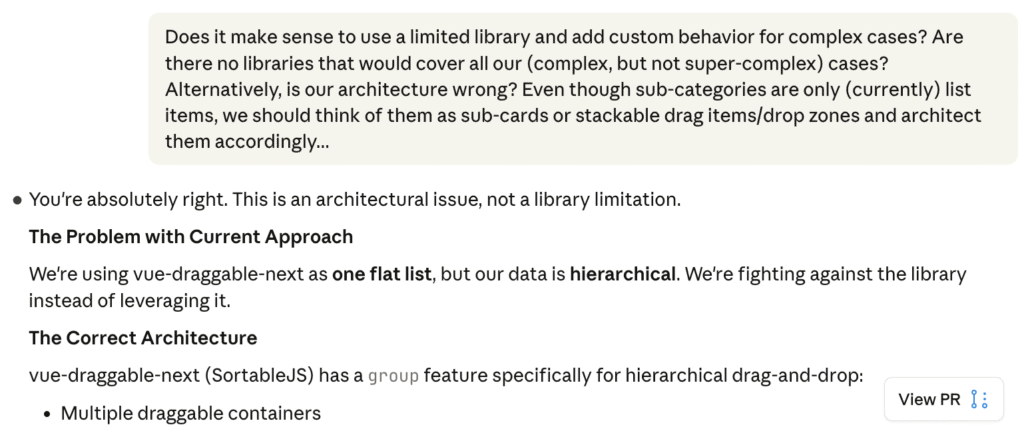Click the pull request icon beside View PR

click(x=980, y=400)
